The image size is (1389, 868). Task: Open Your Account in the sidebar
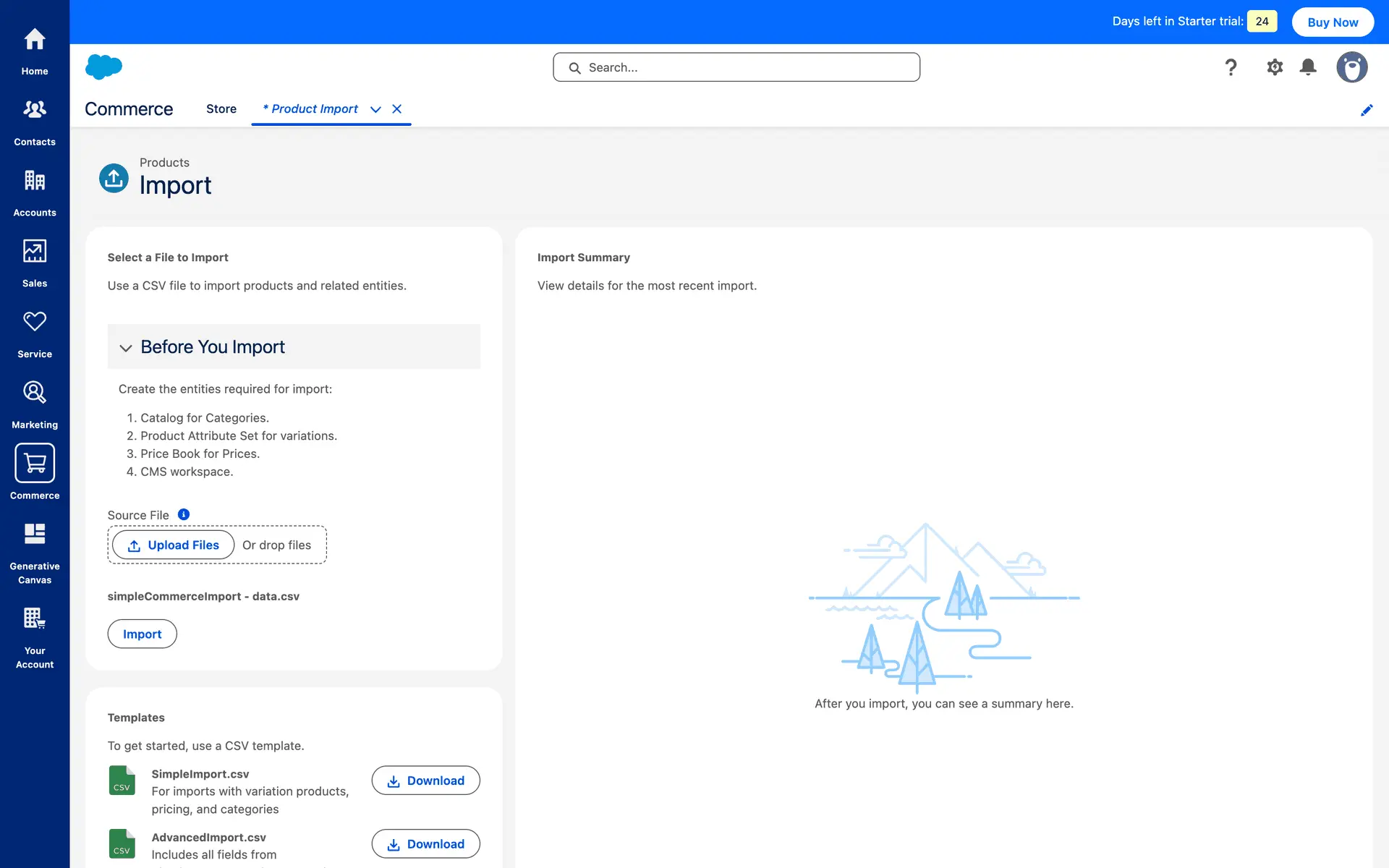[35, 620]
